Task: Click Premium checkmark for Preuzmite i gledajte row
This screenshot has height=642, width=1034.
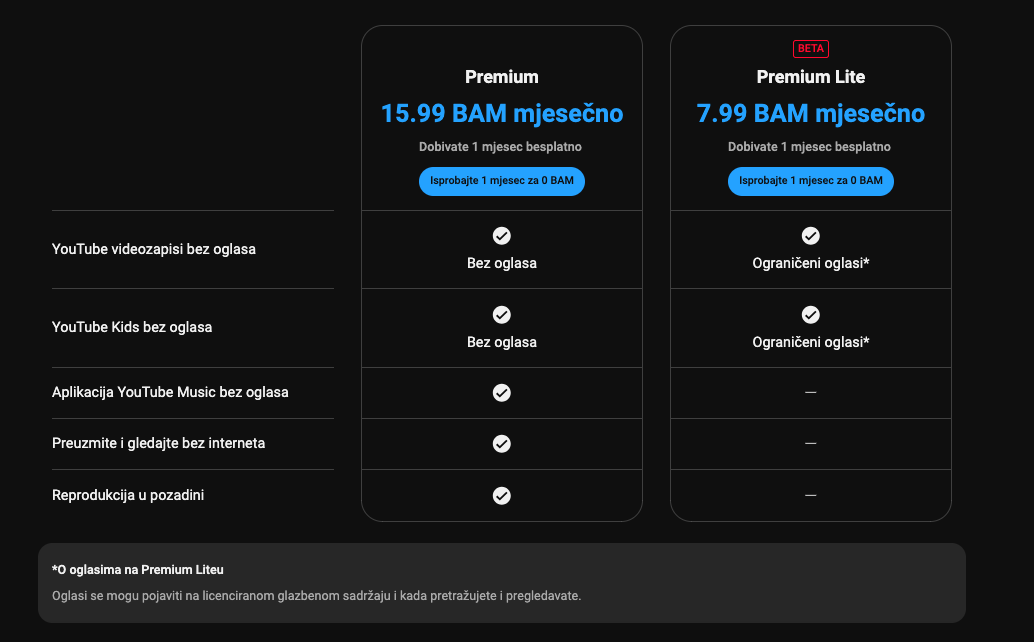Action: coord(502,444)
